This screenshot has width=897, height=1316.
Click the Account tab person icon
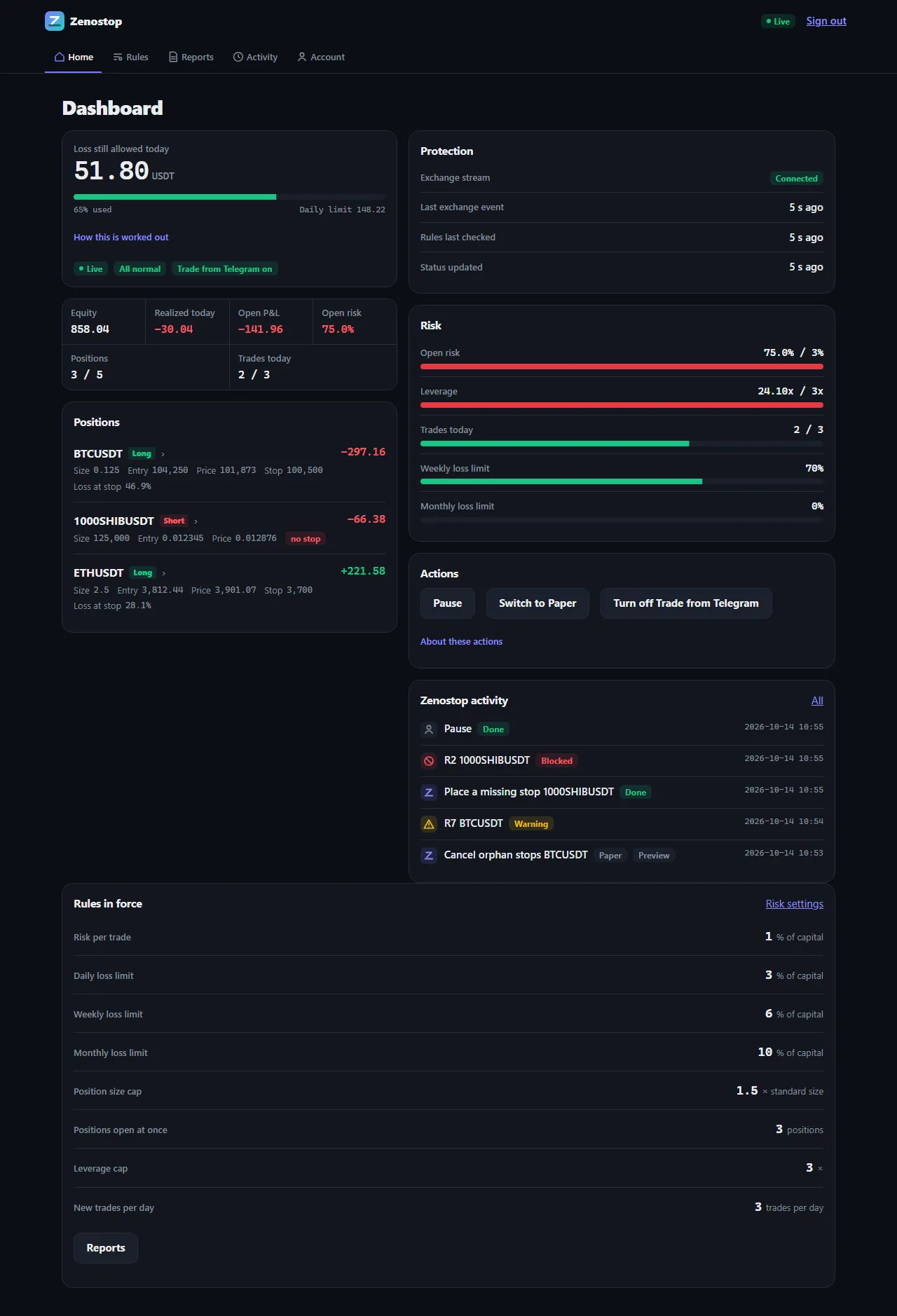(x=302, y=57)
